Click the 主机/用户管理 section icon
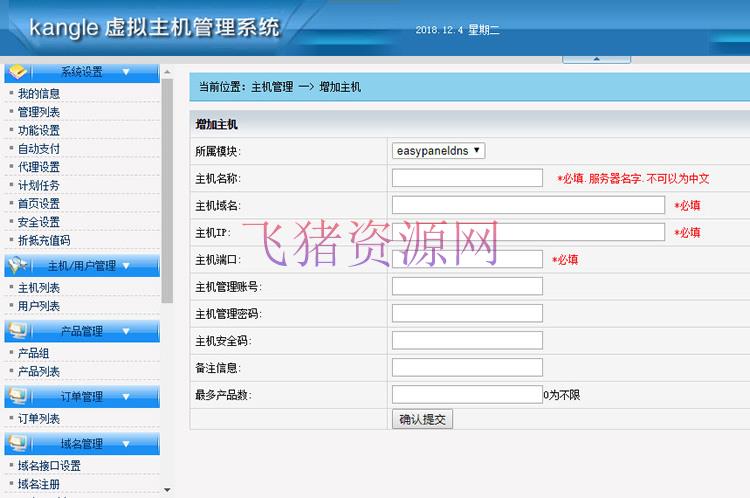Image resolution: width=750 pixels, height=498 pixels. pyautogui.click(x=18, y=265)
